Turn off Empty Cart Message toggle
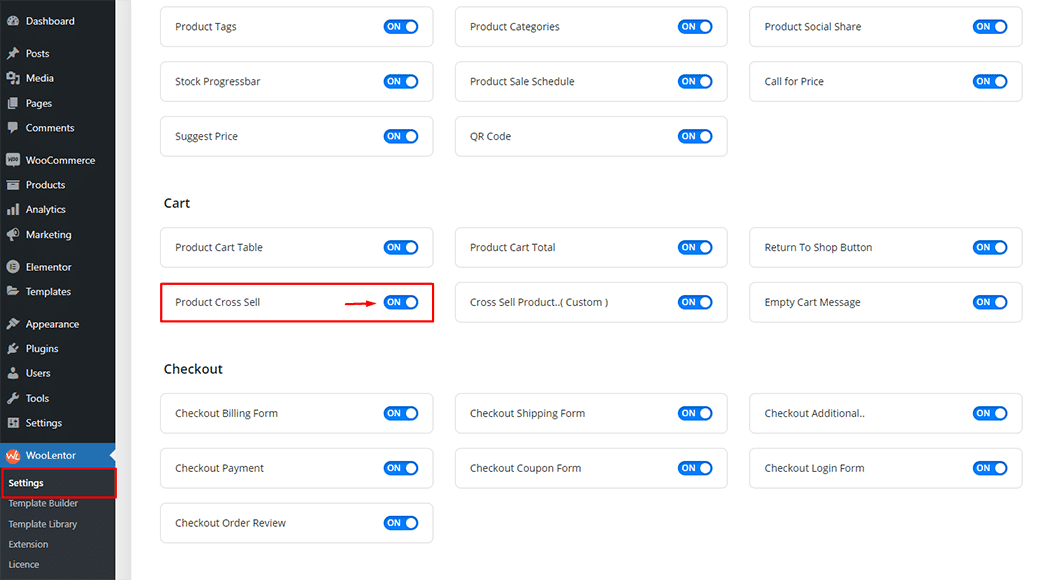The height and width of the screenshot is (580, 1050). [990, 302]
